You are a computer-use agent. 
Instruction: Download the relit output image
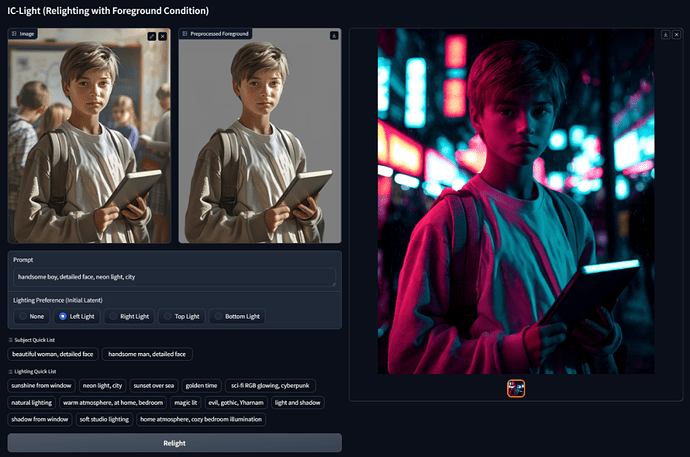tap(665, 34)
